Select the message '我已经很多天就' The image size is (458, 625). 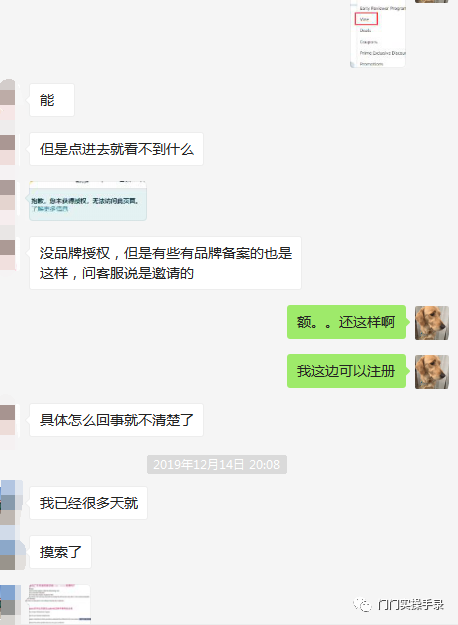tap(88, 503)
